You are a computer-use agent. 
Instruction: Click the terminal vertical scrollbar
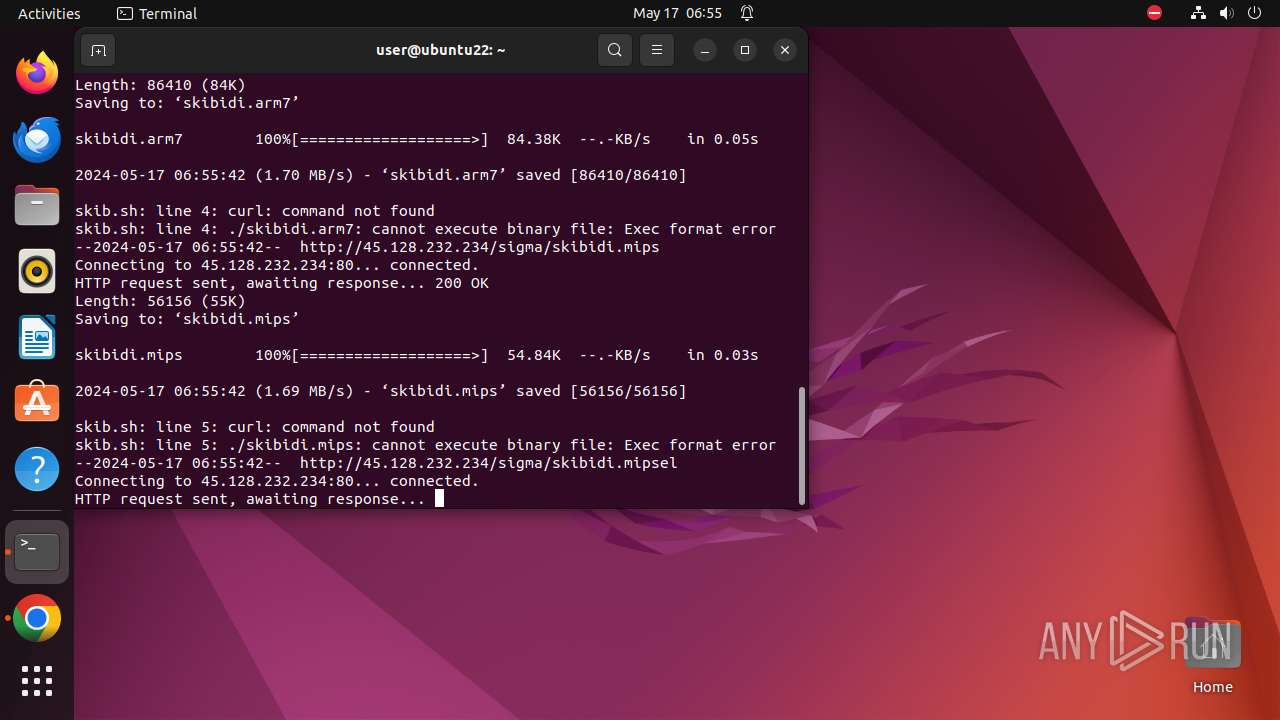click(x=801, y=446)
